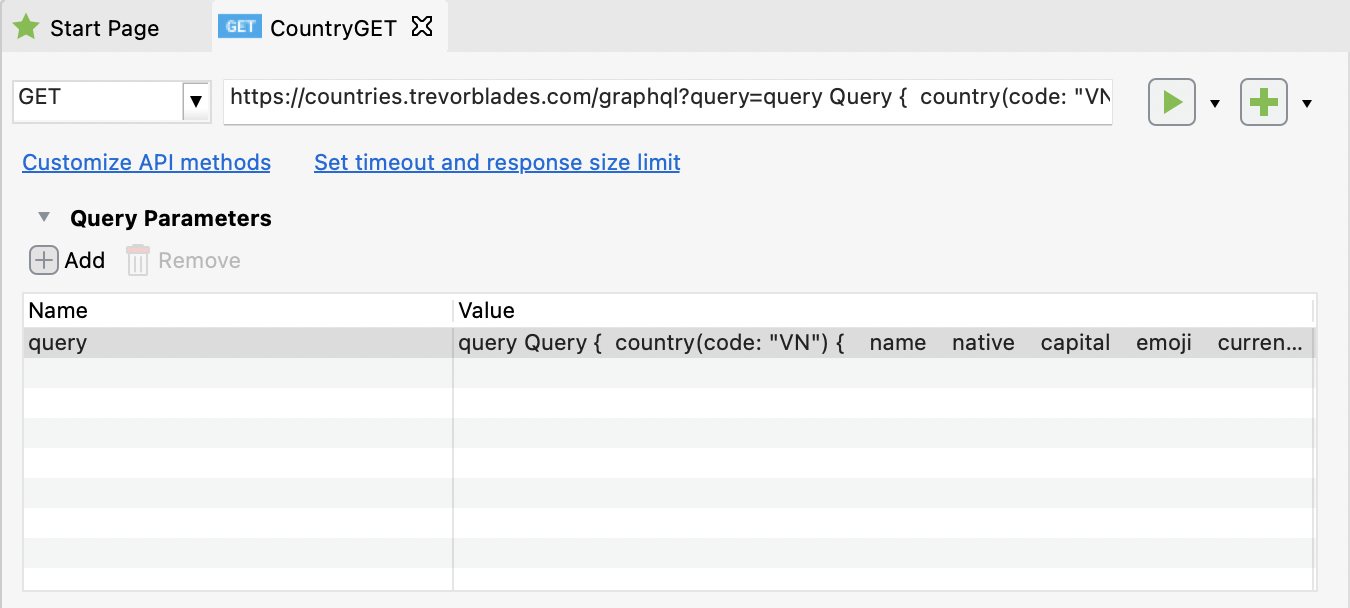Click the star icon on the Start Page tab
1350x608 pixels.
pos(25,27)
